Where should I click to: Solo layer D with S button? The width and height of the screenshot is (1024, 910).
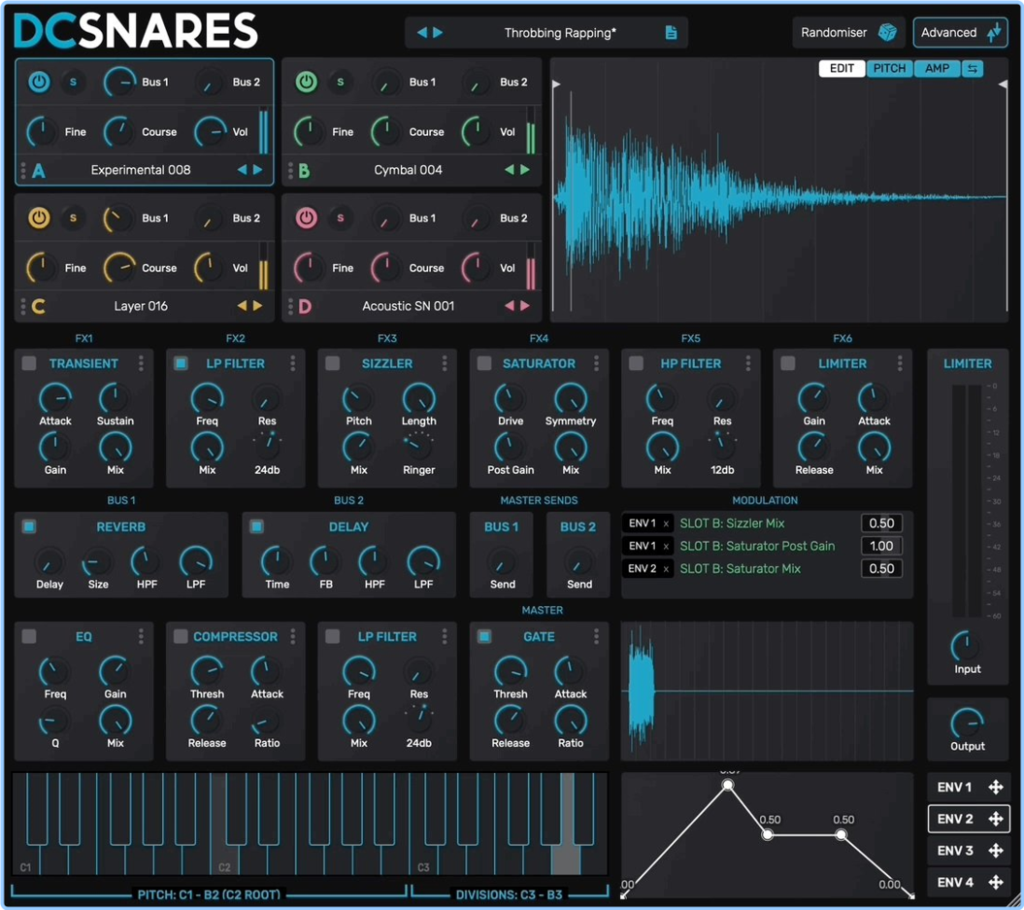[x=340, y=218]
